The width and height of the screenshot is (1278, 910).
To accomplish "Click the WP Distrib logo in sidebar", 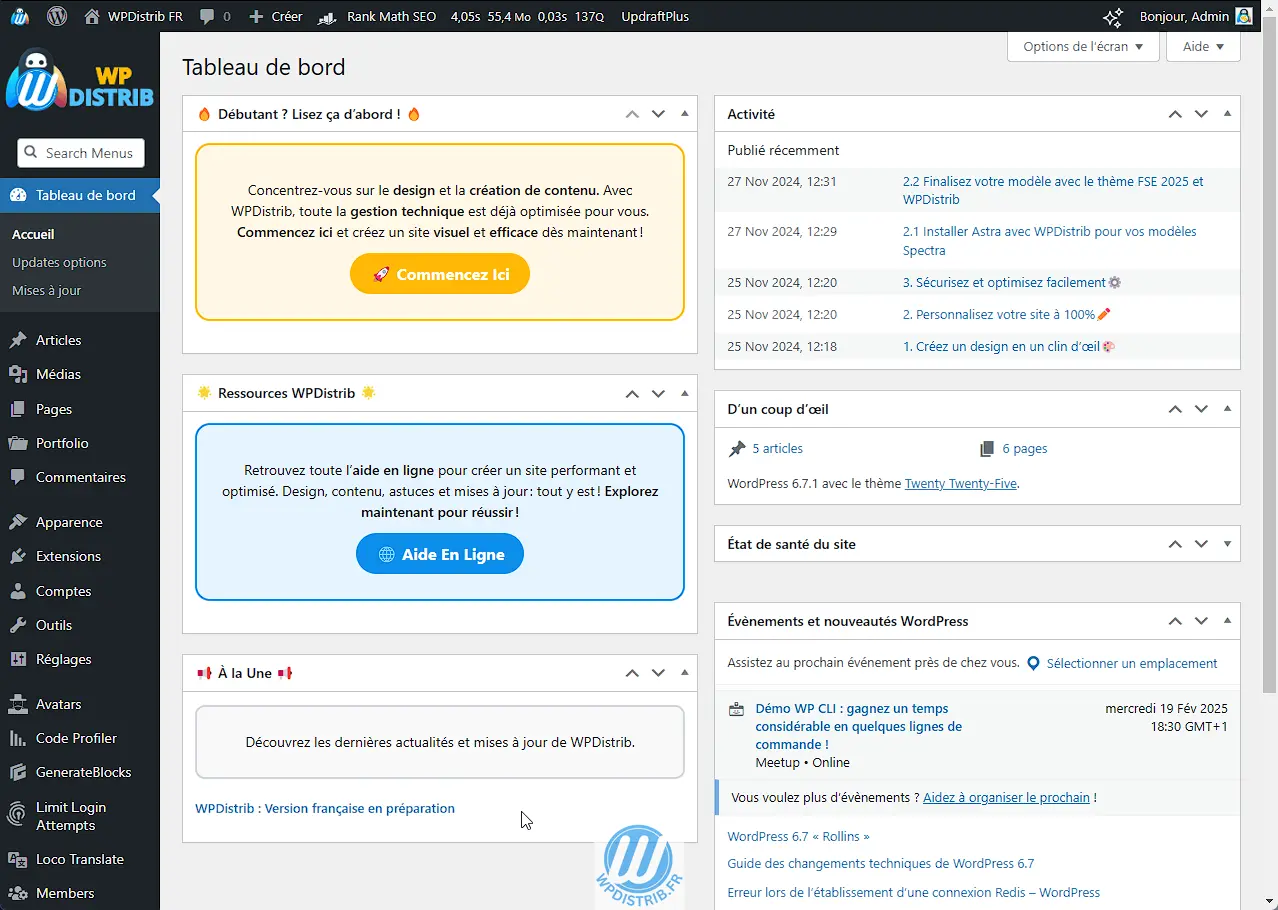I will [x=80, y=80].
